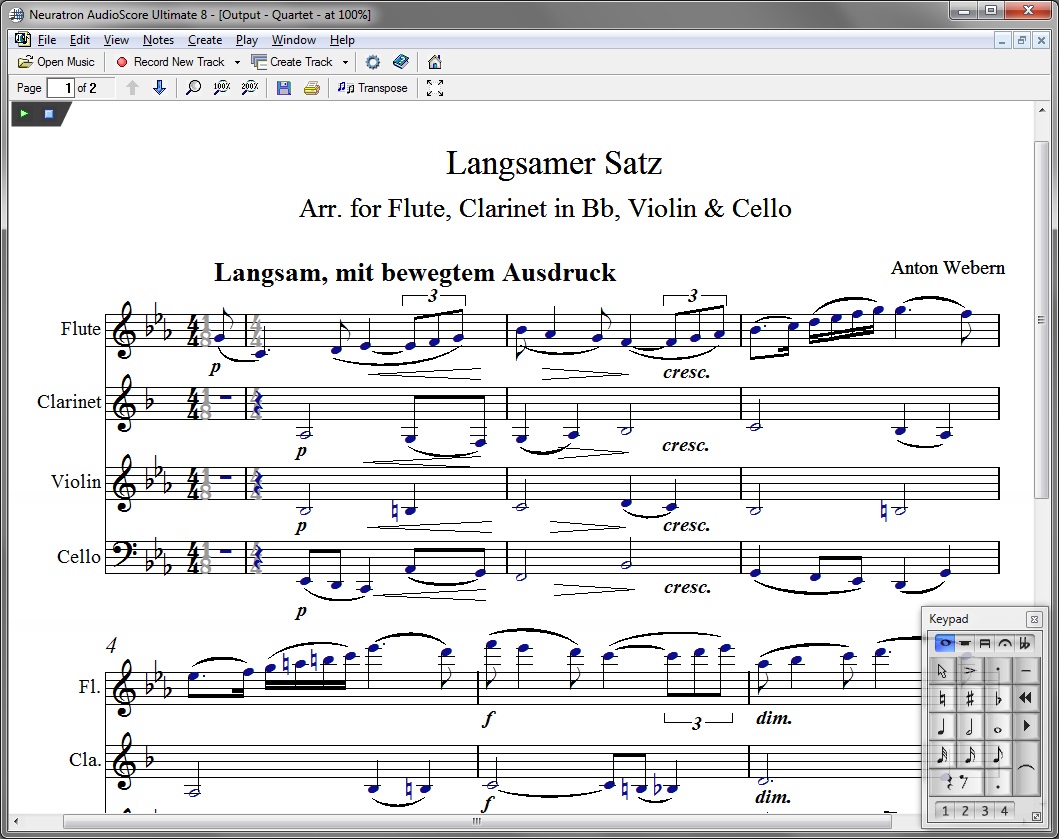
Task: Select 32nd note value on Keypad
Action: coord(943,755)
